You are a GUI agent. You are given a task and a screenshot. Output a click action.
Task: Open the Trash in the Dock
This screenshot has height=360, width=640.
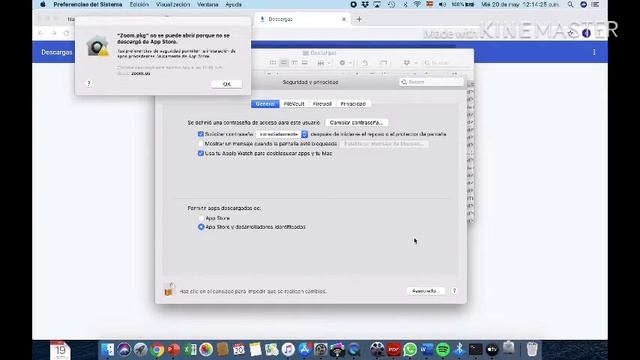pos(532,350)
